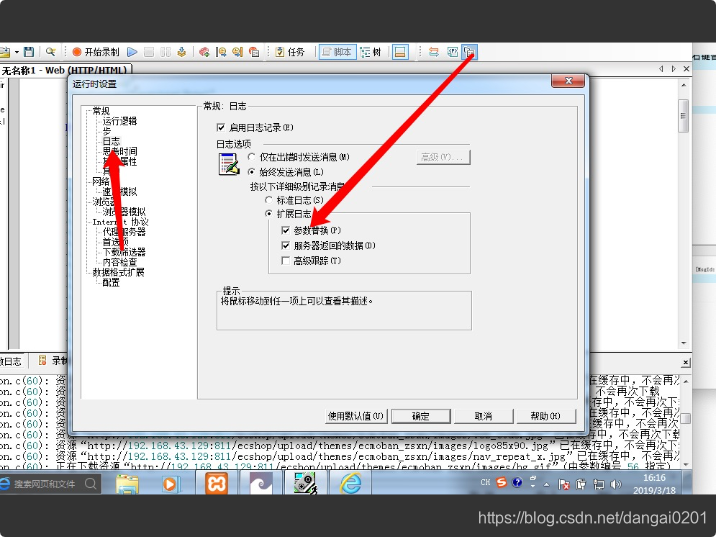Click the icon left of runtime settings
This screenshot has width=716, height=537.
[452, 52]
